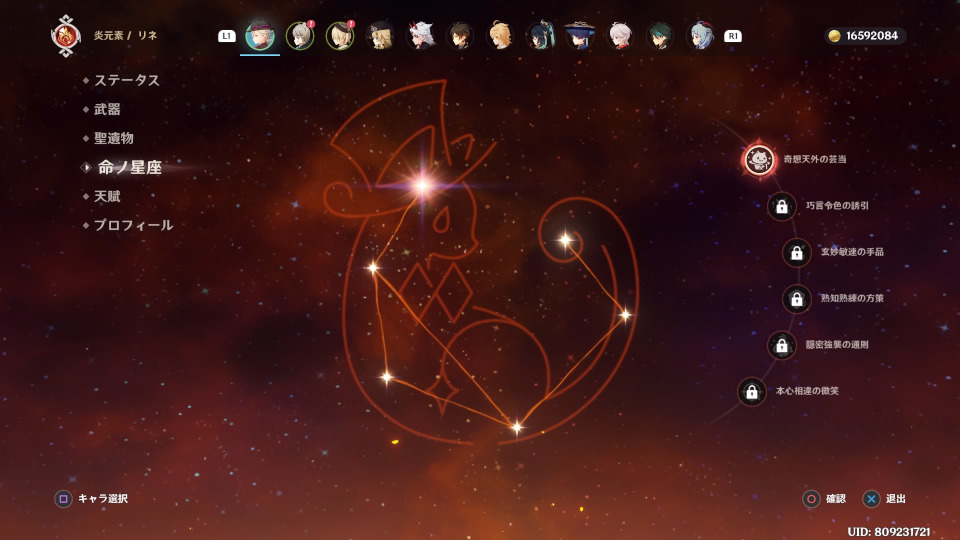Click the 玄妙敏速の手品 label text
The height and width of the screenshot is (540, 960).
(x=852, y=252)
